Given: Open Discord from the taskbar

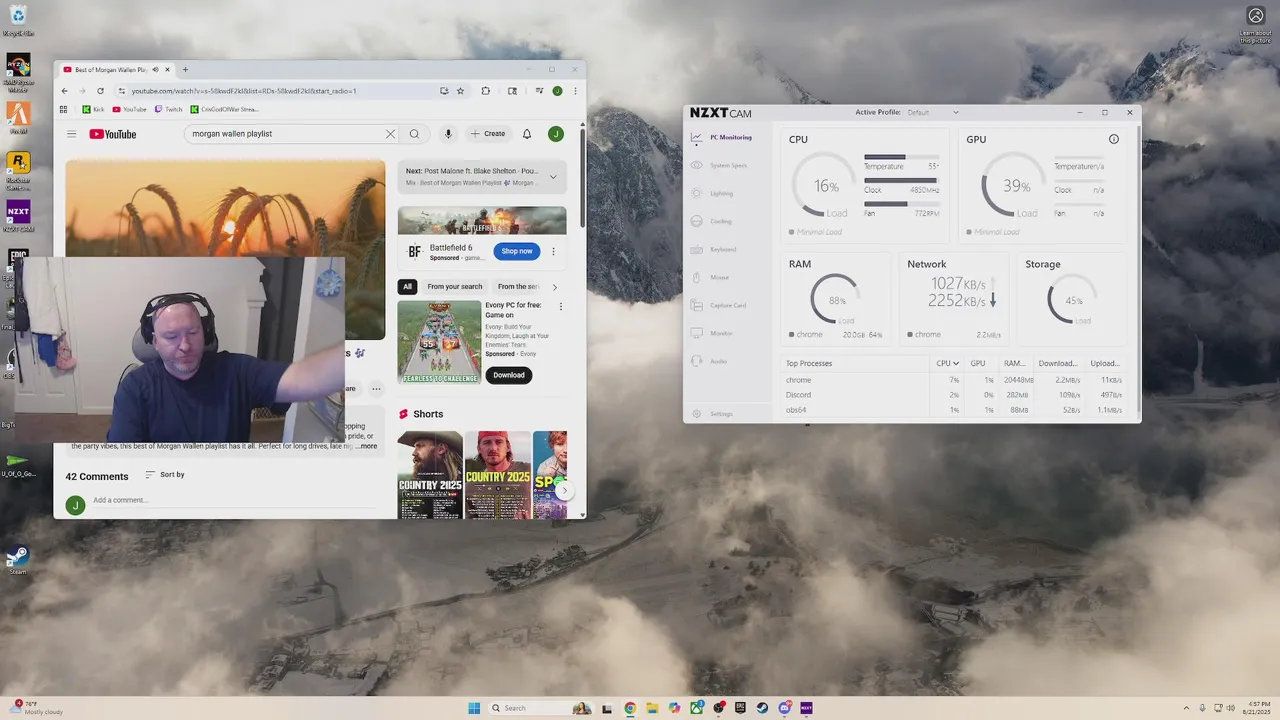Looking at the screenshot, I should (x=784, y=708).
